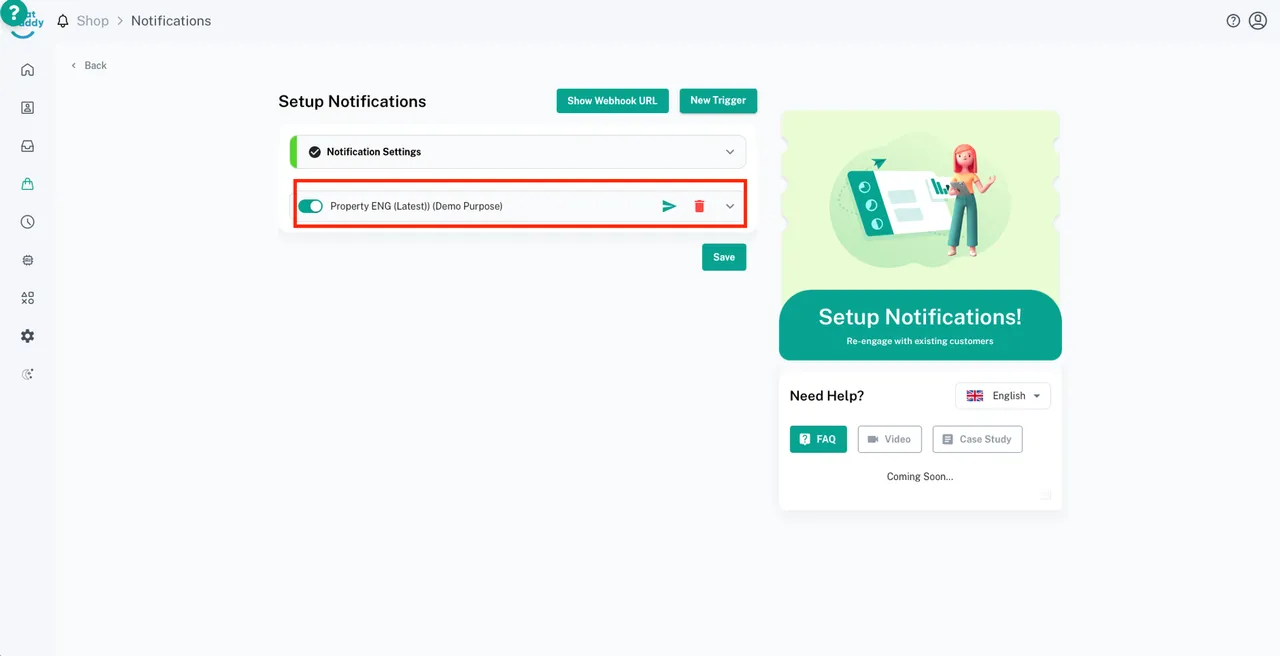Image resolution: width=1280 pixels, height=656 pixels.
Task: Select the Shop bag icon in the sidebar
Action: click(x=27, y=184)
